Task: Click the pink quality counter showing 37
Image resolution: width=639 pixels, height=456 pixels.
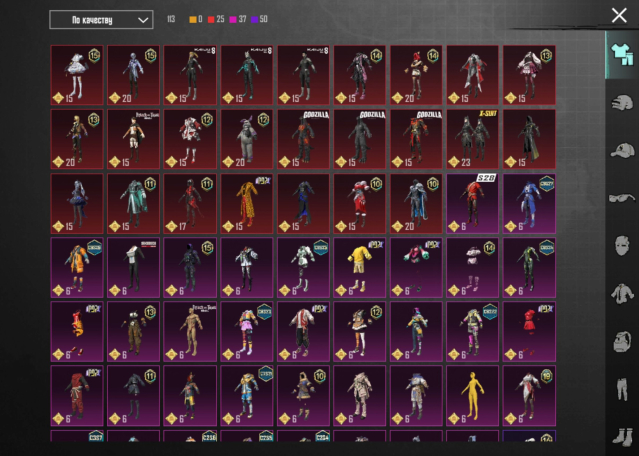Action: coord(240,19)
